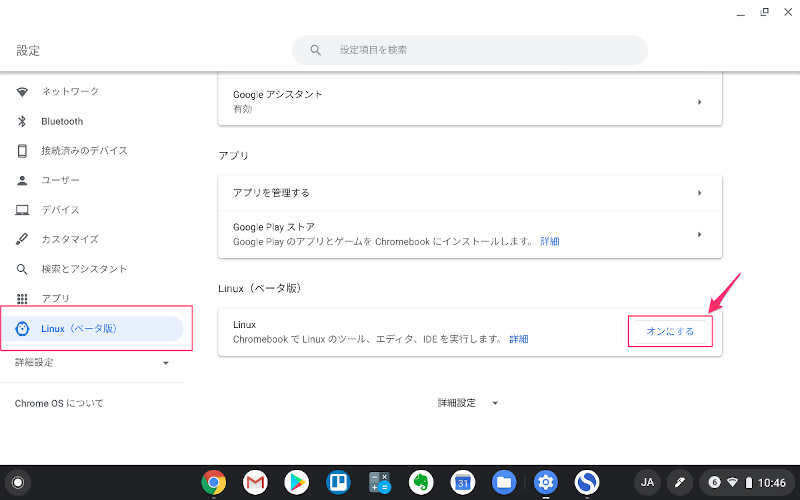Click the notification count badge in the tray
This screenshot has width=800, height=500.
click(714, 482)
